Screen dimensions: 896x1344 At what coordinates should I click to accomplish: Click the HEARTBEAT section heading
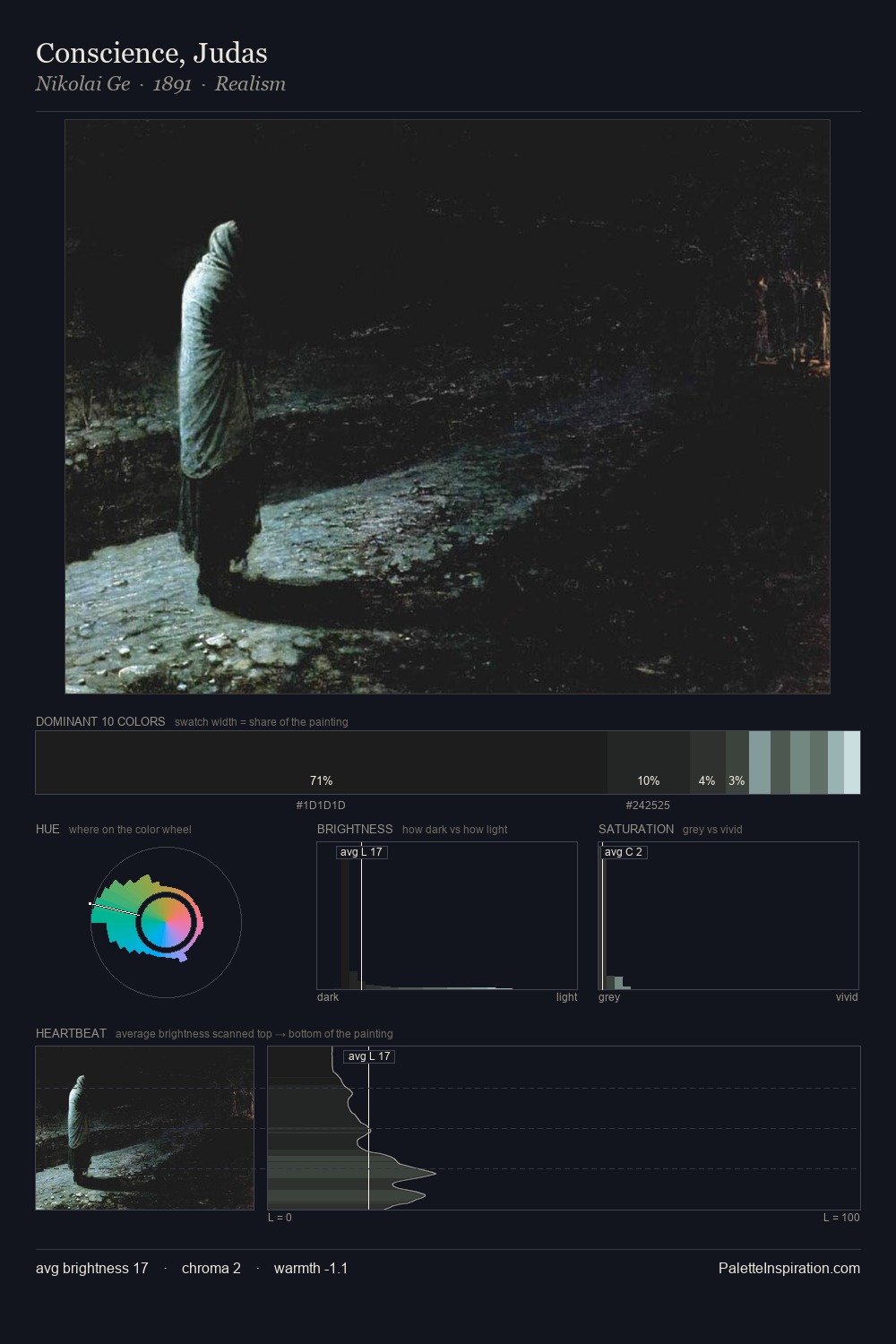coord(71,1033)
